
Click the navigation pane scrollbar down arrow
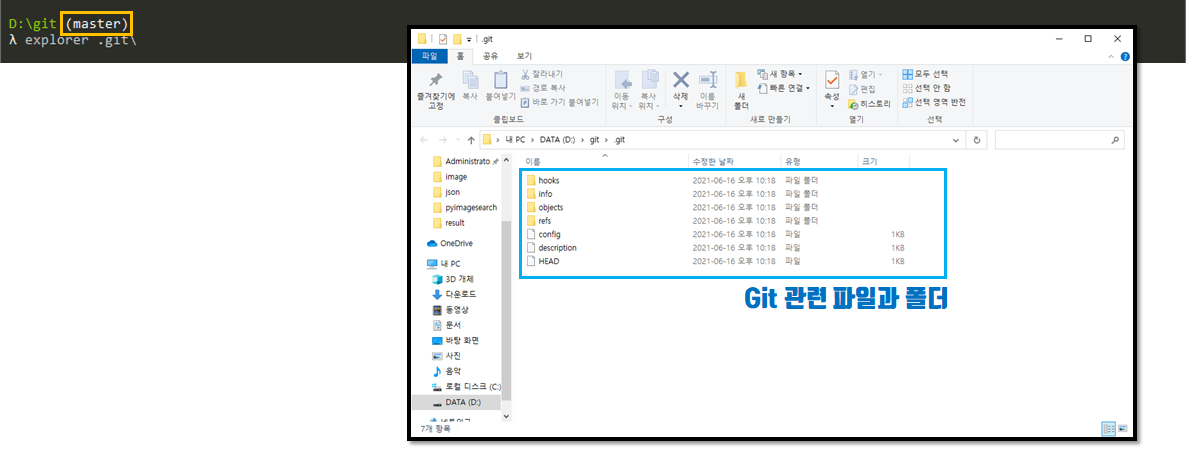click(x=507, y=417)
